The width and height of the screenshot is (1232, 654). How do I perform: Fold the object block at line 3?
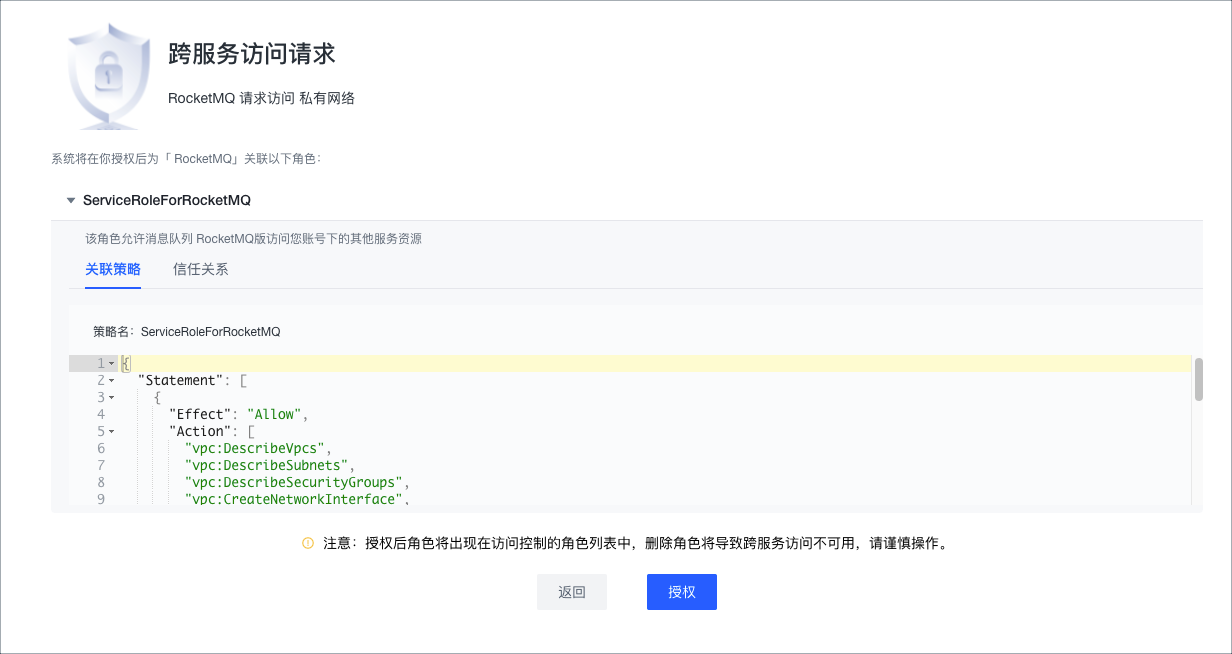tap(111, 397)
